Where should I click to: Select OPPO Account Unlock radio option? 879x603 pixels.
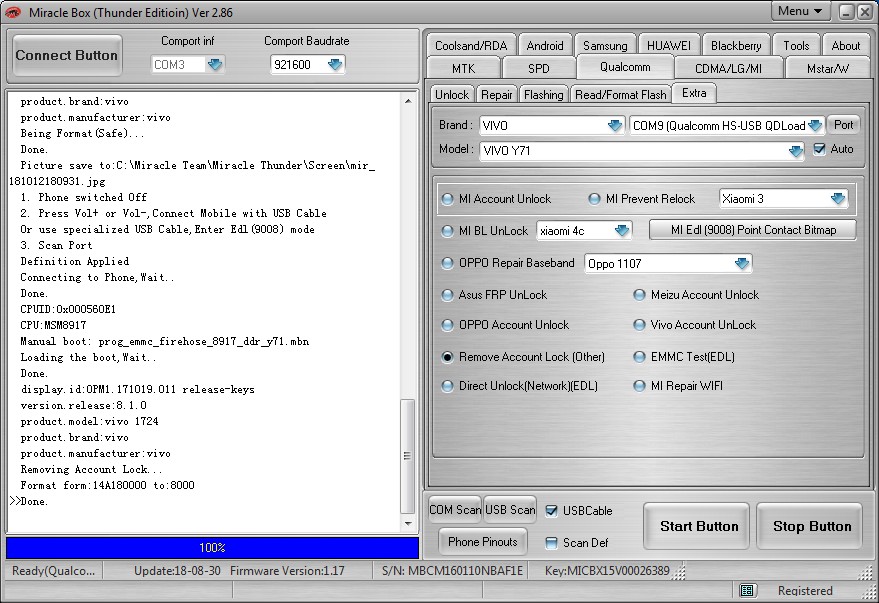point(447,325)
